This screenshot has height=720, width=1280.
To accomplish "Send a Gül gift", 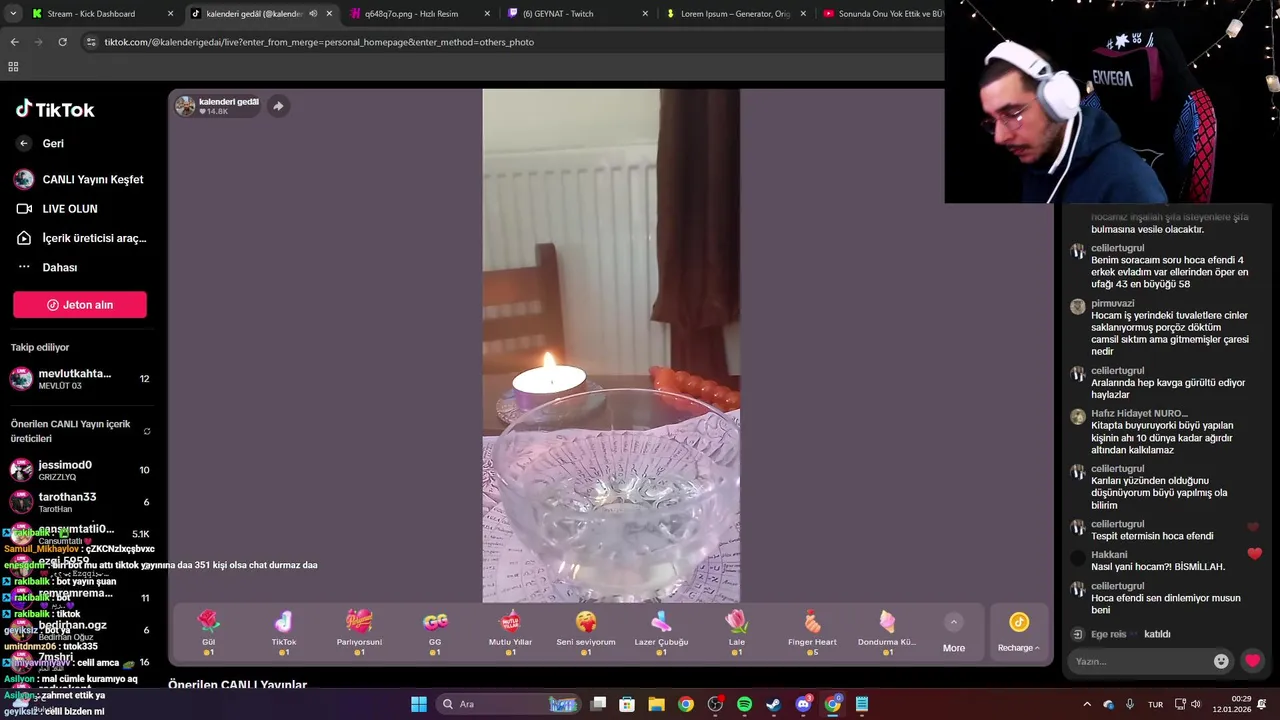I will [208, 634].
